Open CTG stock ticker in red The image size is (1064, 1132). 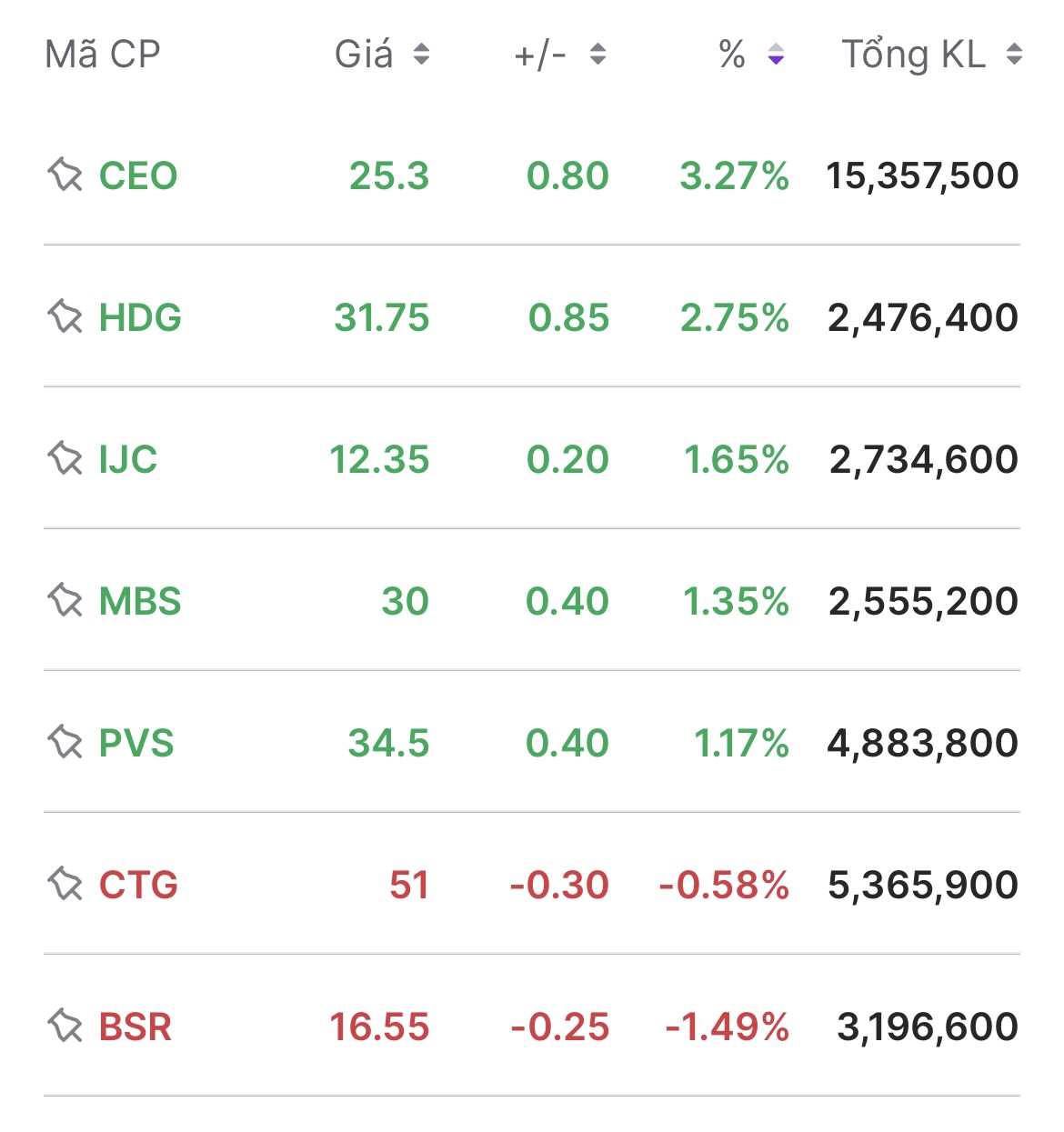[x=138, y=885]
